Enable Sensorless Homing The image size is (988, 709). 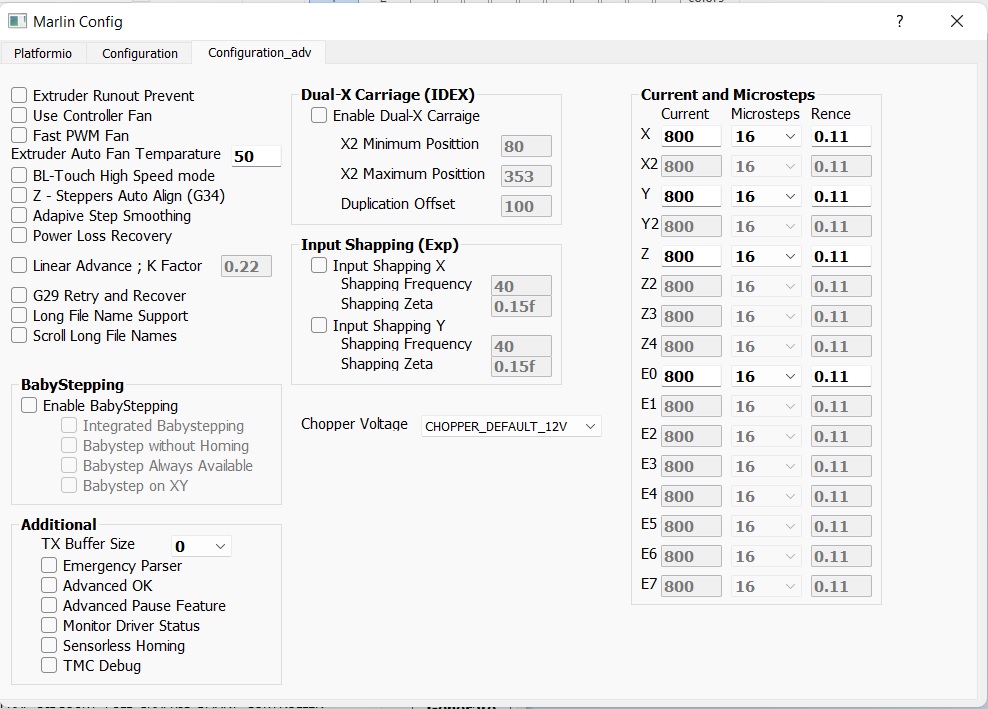[x=48, y=645]
